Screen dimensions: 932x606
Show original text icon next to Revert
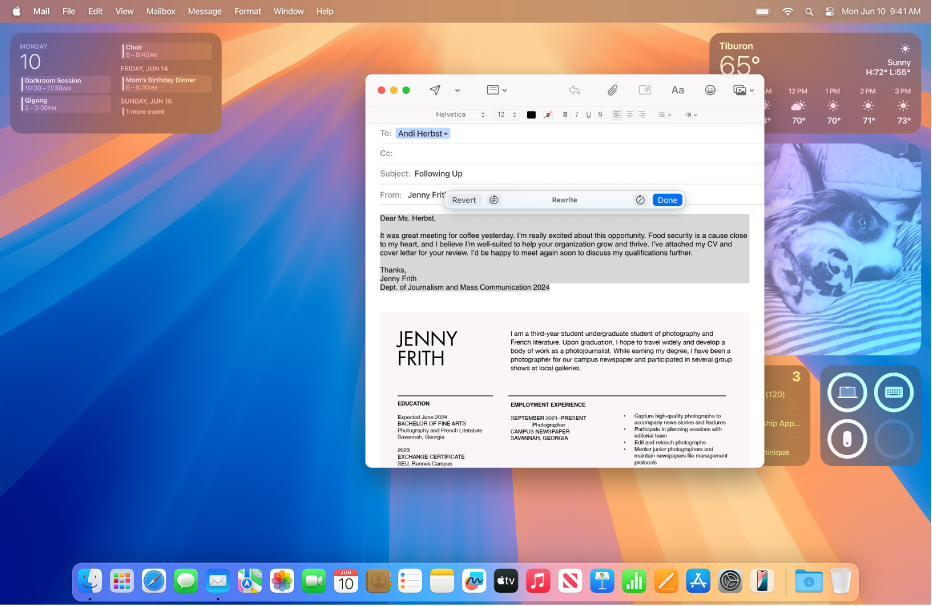click(493, 200)
